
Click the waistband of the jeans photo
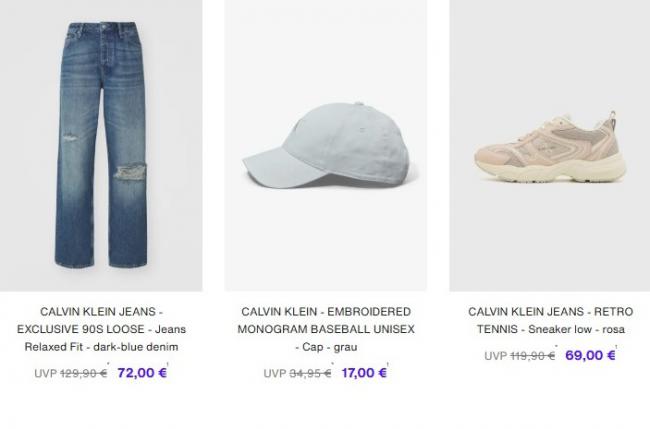coord(101,28)
